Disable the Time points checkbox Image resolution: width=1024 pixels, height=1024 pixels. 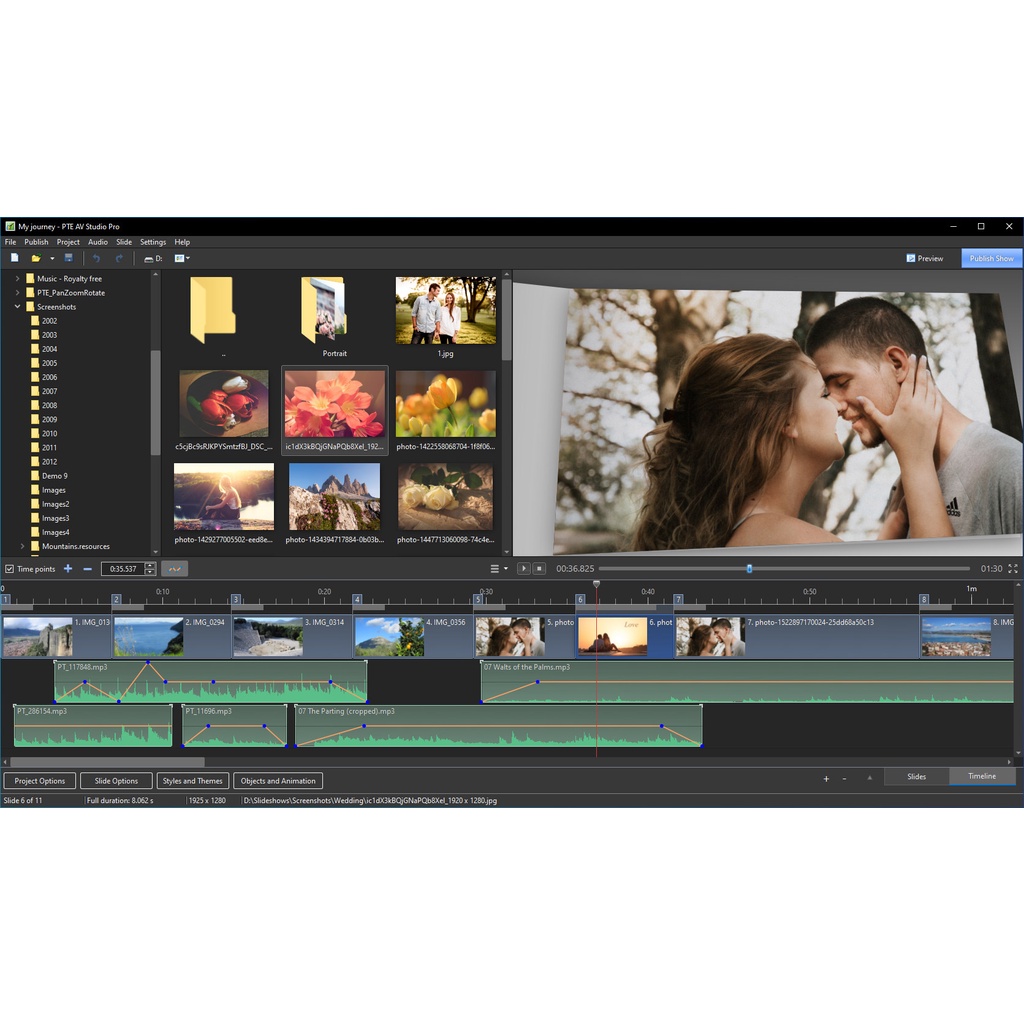pos(10,568)
